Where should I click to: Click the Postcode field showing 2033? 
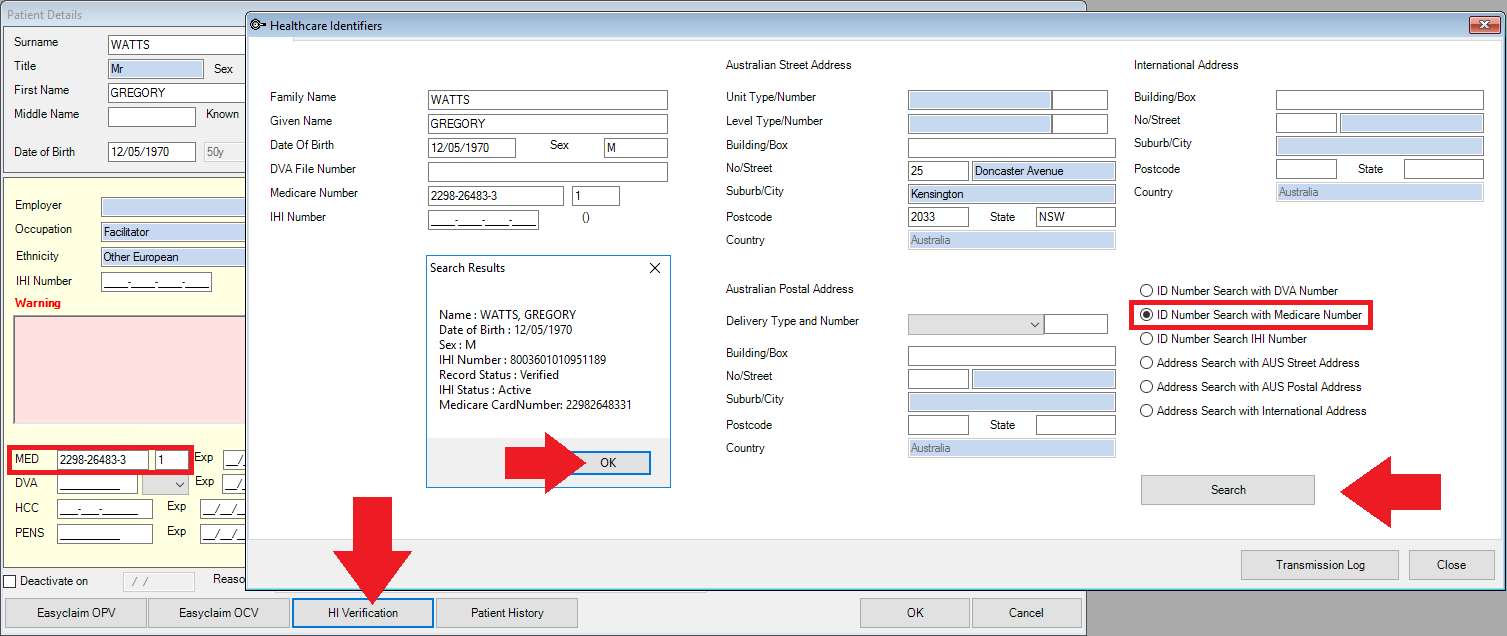click(938, 217)
